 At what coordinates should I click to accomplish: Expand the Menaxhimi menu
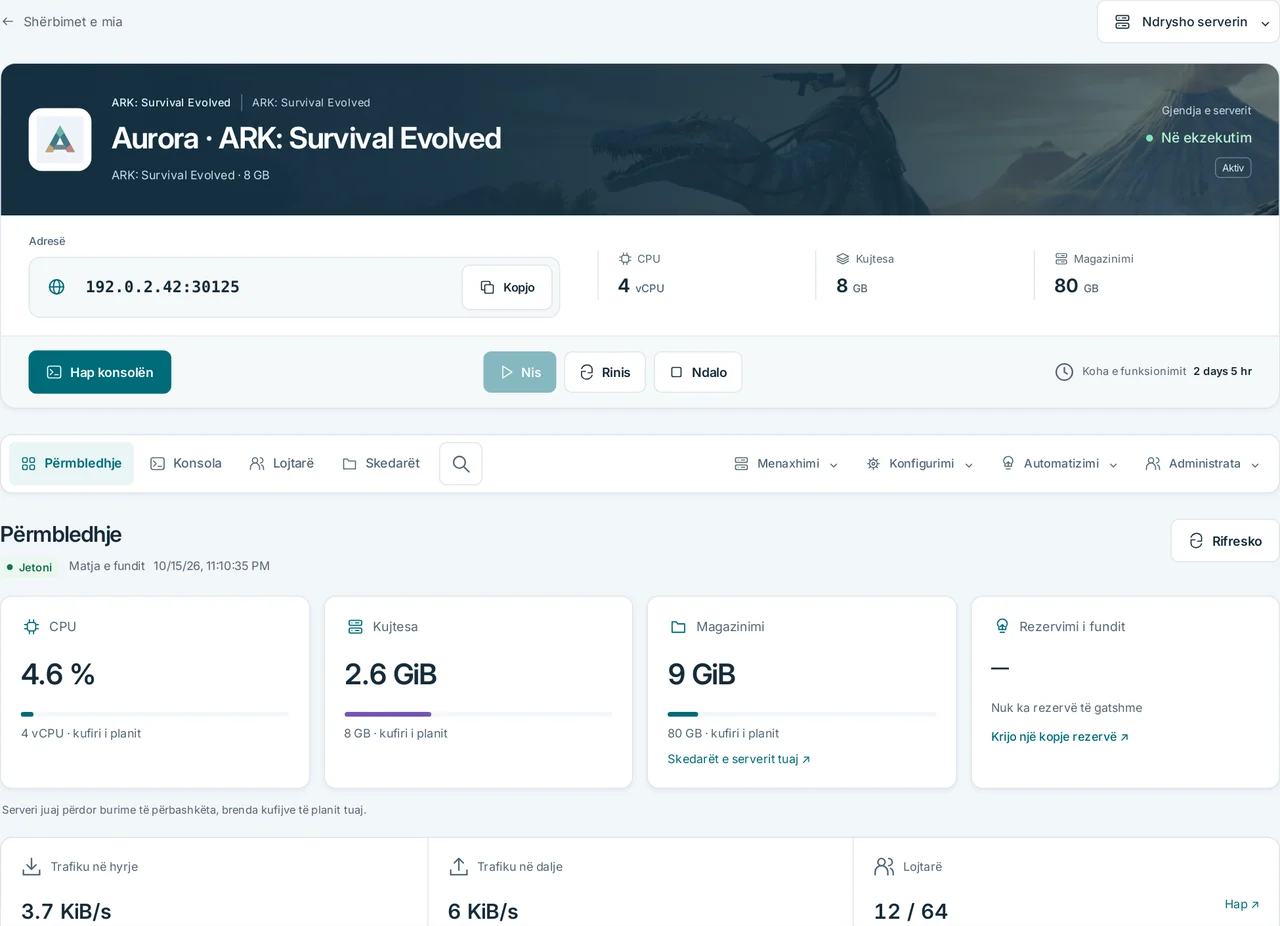point(786,464)
